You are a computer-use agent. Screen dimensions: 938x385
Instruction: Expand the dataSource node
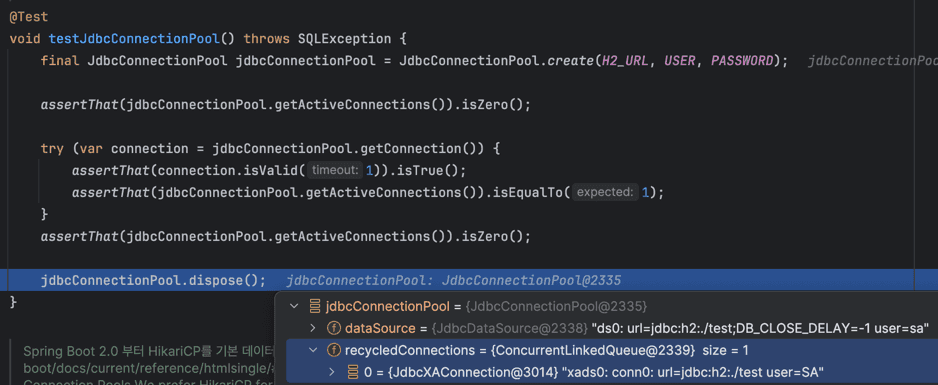(x=313, y=328)
